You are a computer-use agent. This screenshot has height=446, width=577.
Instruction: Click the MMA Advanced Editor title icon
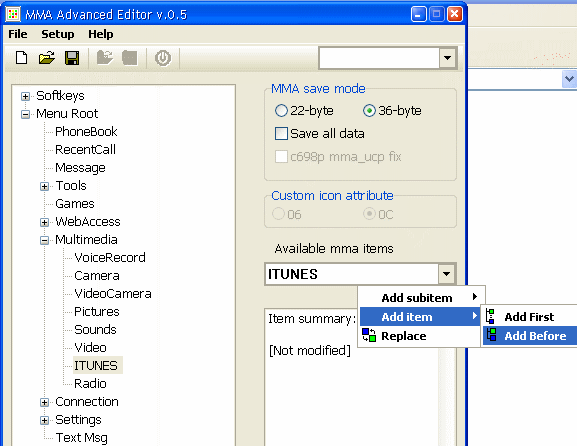click(13, 14)
